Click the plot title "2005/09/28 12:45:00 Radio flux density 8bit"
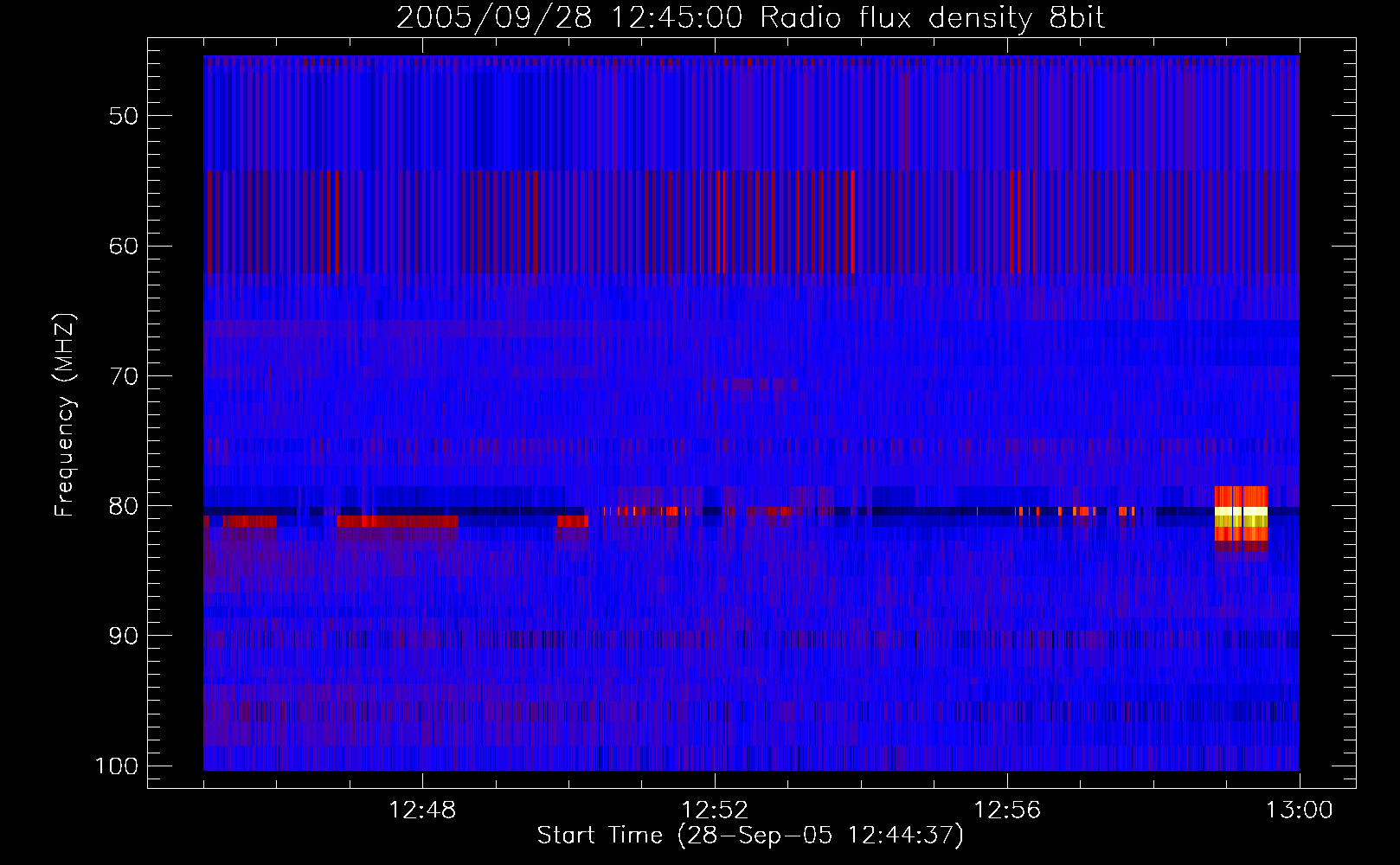Image resolution: width=1400 pixels, height=865 pixels. point(750,18)
